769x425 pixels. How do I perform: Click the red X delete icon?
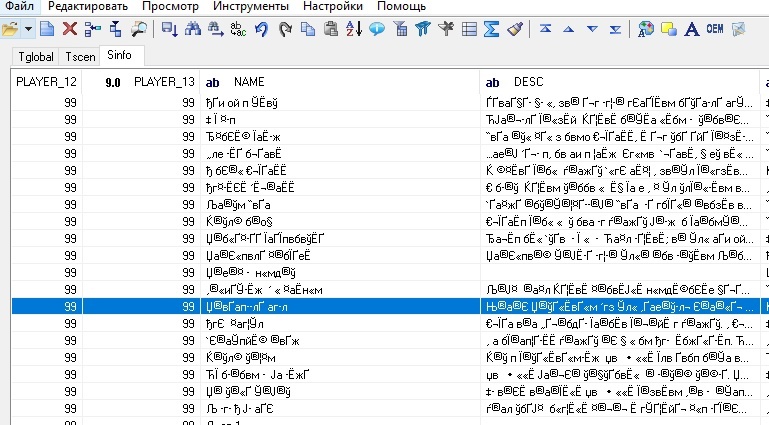[69, 29]
